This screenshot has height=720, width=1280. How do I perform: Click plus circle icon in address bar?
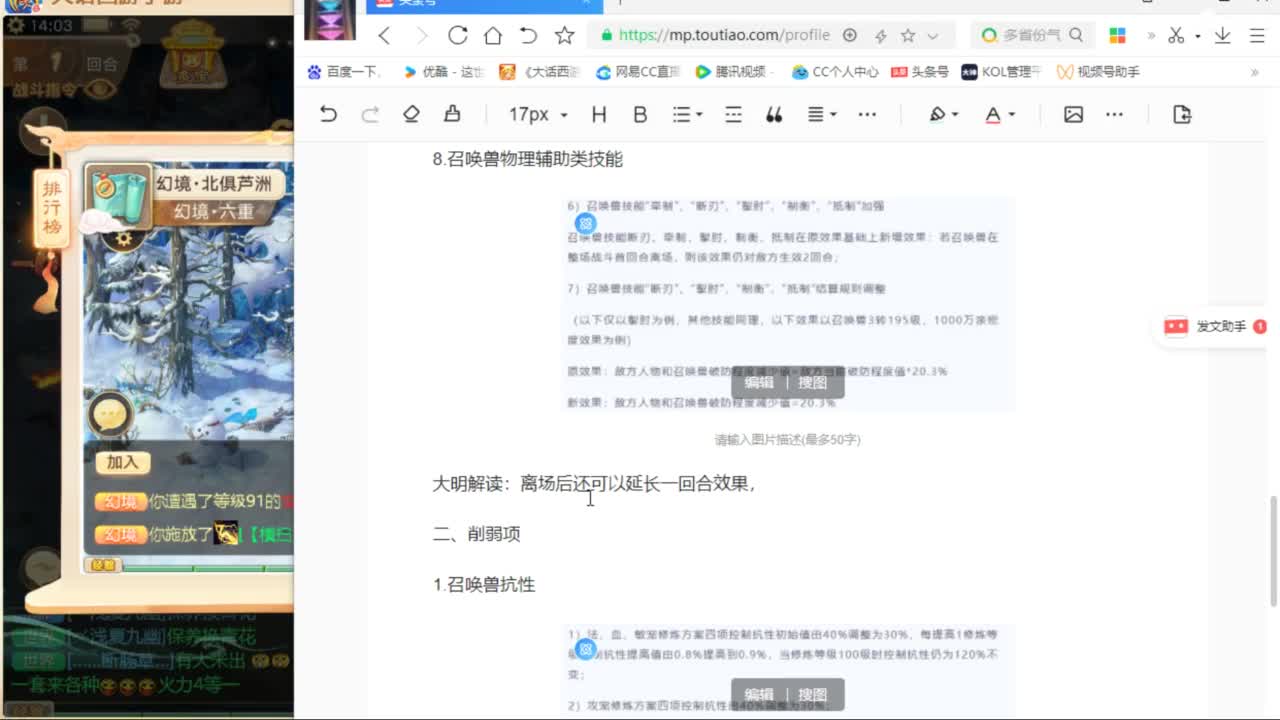pos(850,35)
